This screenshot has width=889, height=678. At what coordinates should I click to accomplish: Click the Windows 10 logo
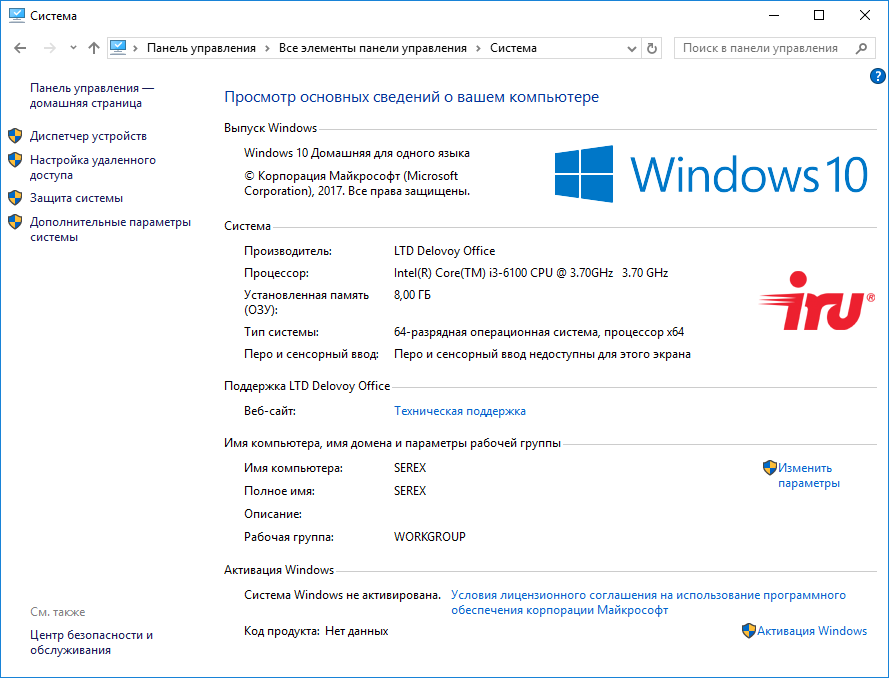click(x=711, y=174)
